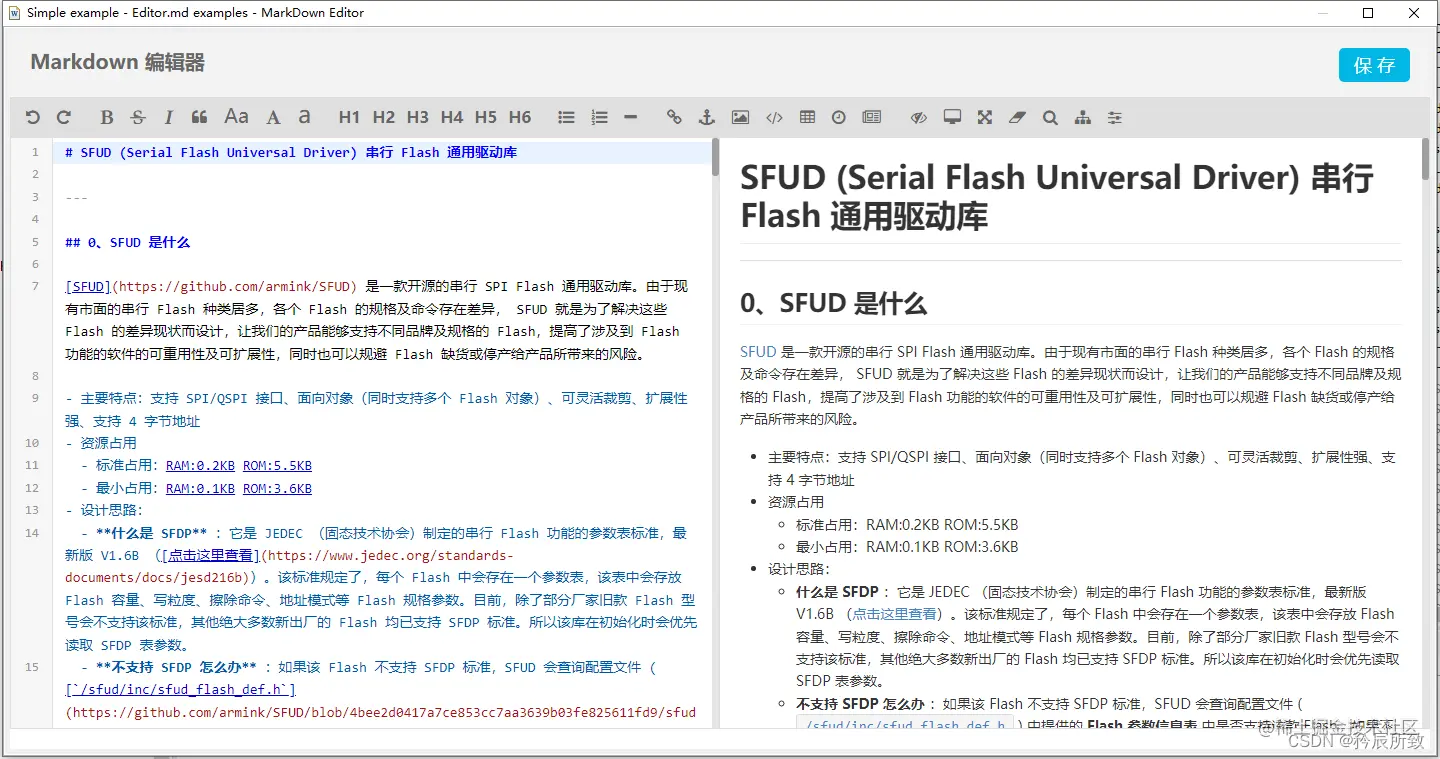Insert an image with picture icon
The height and width of the screenshot is (759, 1440).
[x=740, y=117]
